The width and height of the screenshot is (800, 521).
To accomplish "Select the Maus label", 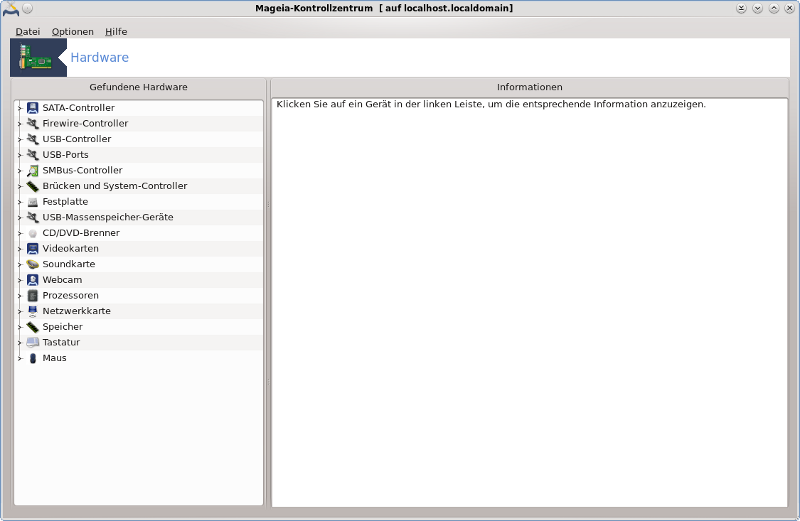I will coord(55,358).
